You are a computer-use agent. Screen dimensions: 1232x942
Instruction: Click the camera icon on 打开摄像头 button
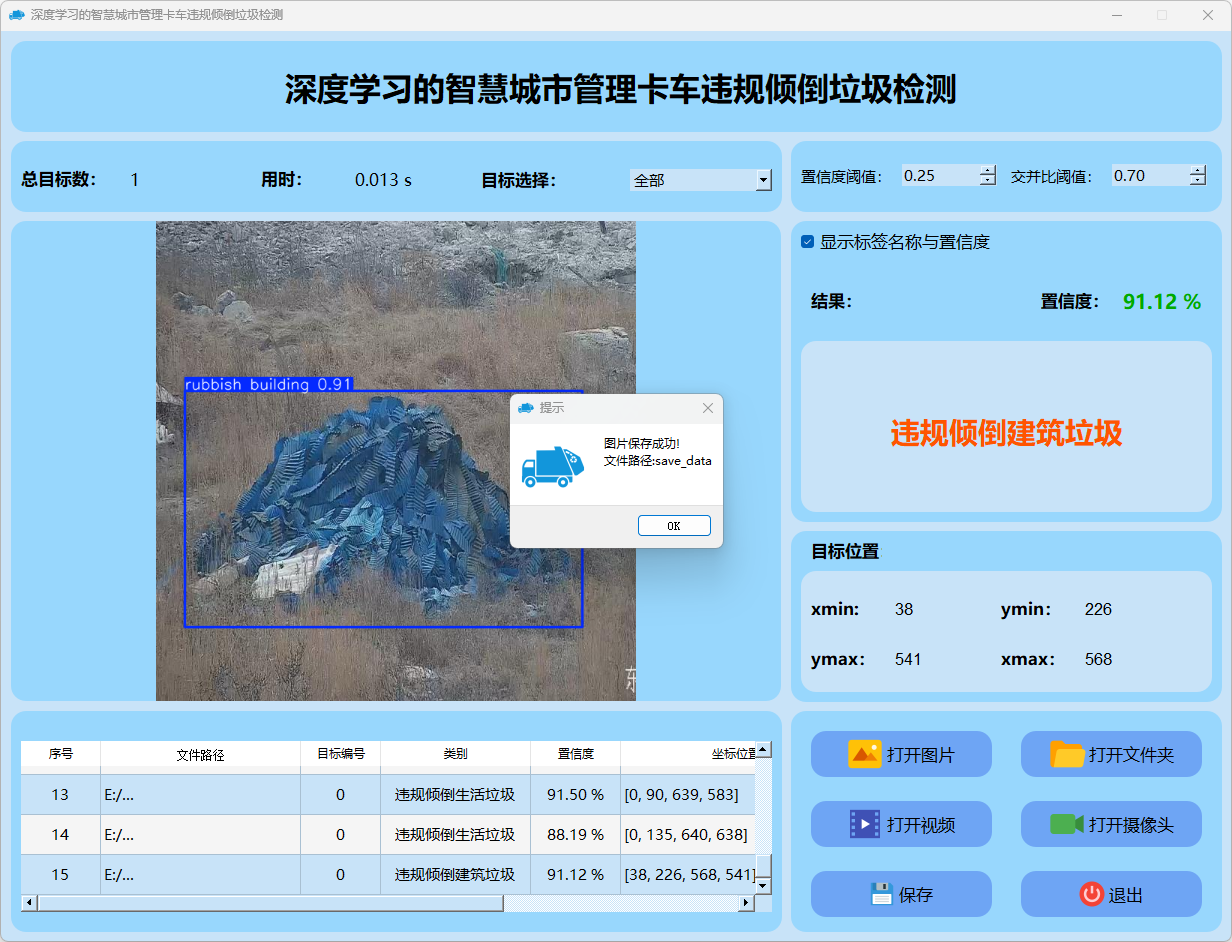click(x=1067, y=824)
